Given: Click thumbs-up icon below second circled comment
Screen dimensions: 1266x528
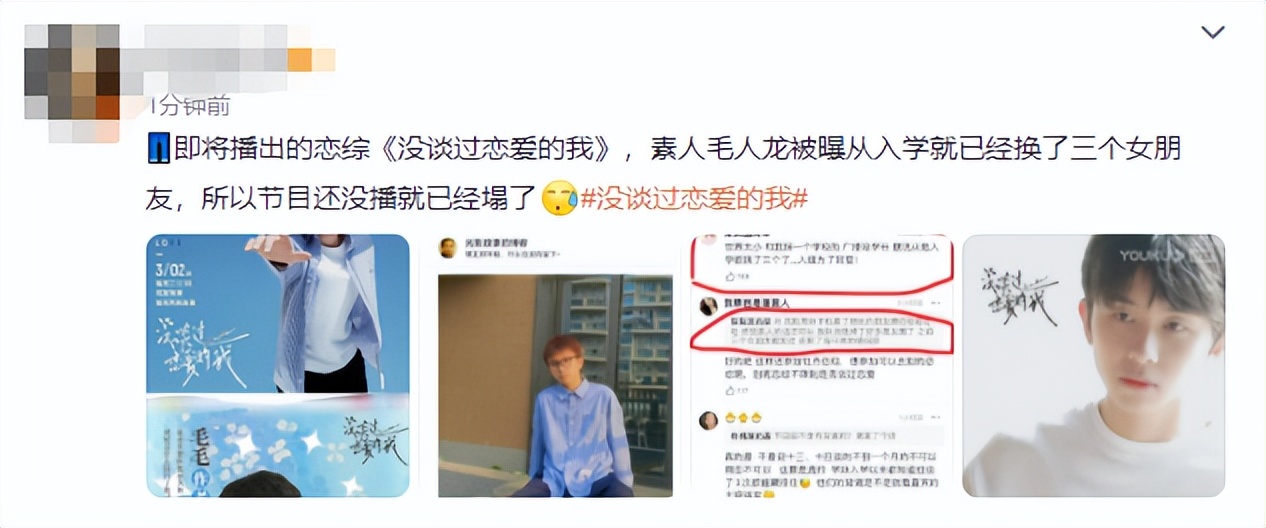Looking at the screenshot, I should [729, 390].
